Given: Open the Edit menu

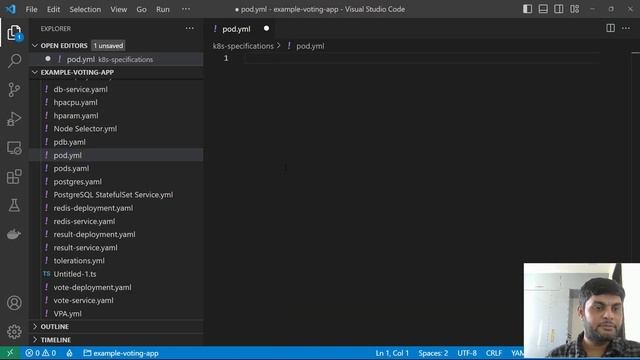Looking at the screenshot, I should 53,9.
